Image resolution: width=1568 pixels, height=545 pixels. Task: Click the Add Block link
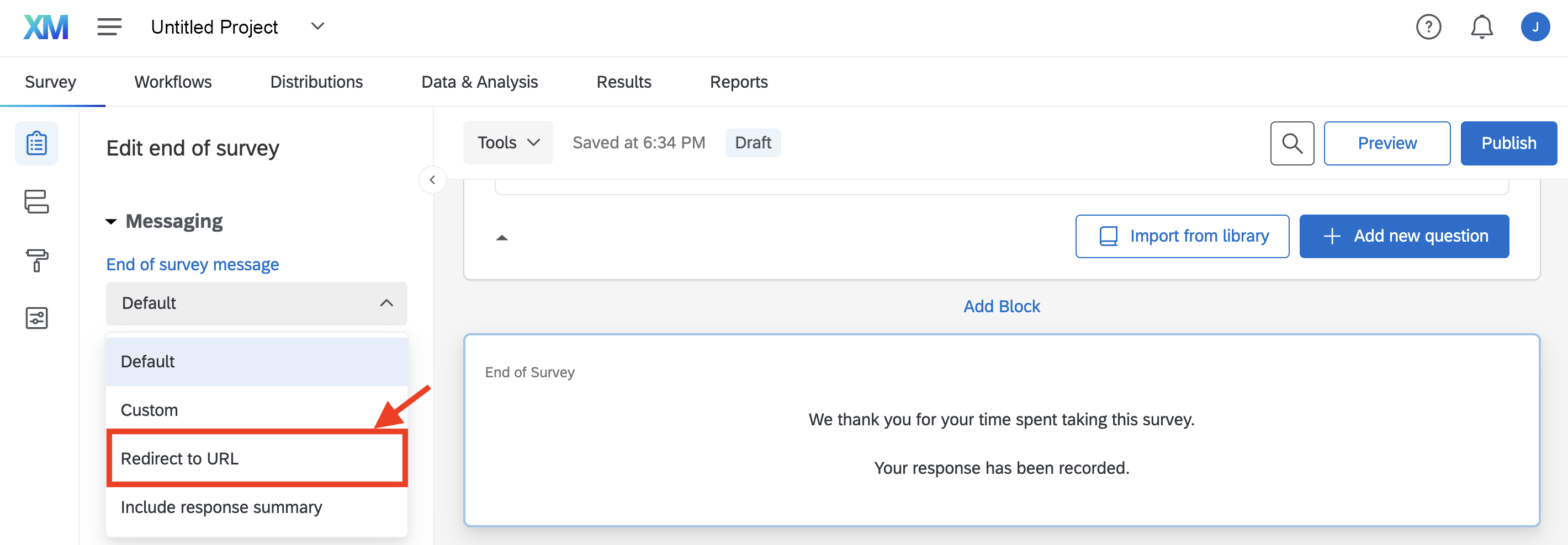pyautogui.click(x=1002, y=307)
